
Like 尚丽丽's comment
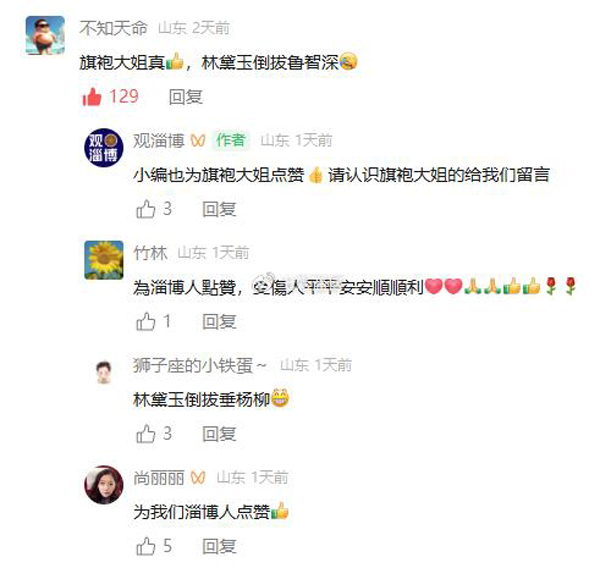[x=146, y=546]
